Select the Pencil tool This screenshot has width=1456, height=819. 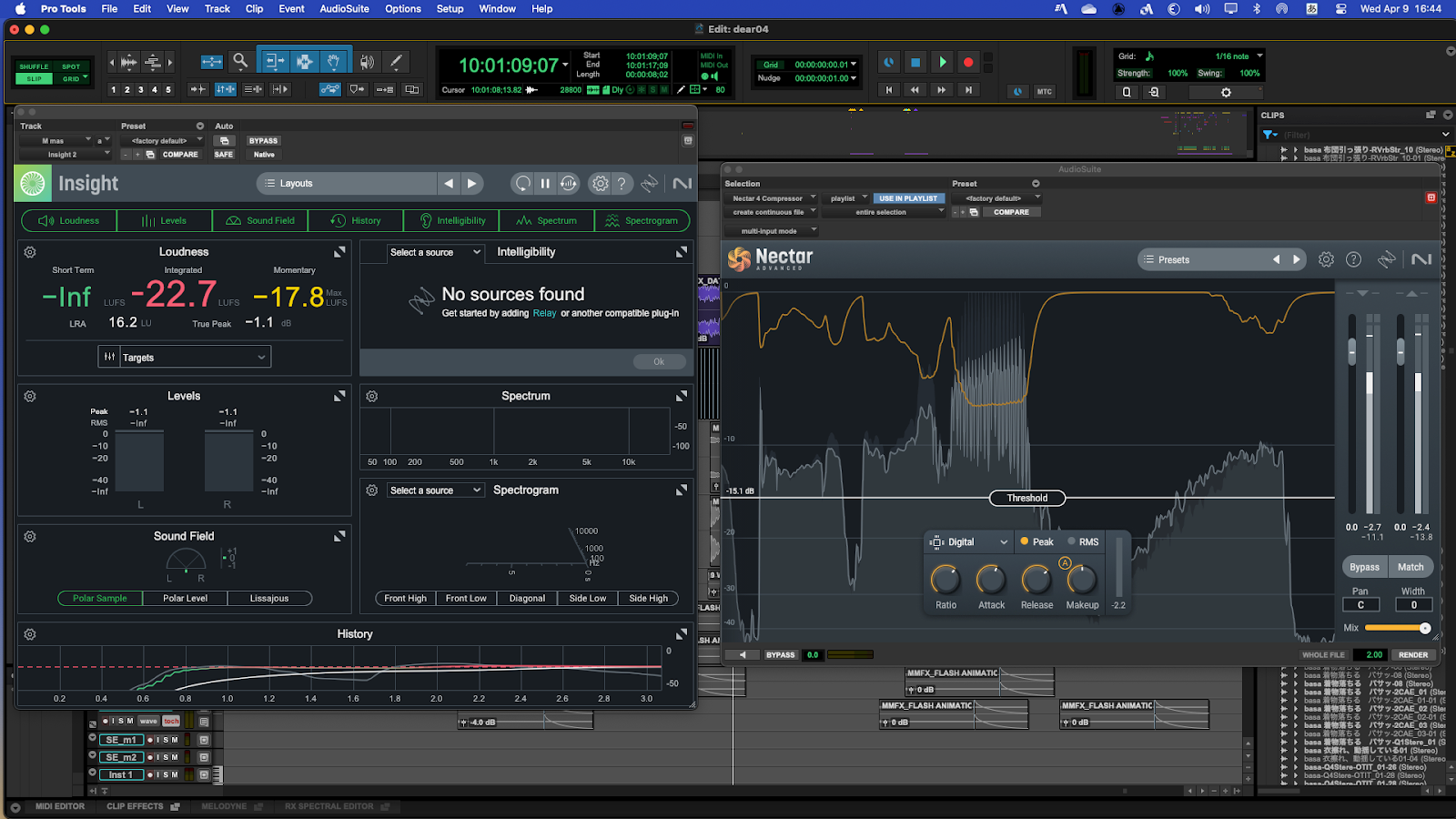tap(396, 61)
